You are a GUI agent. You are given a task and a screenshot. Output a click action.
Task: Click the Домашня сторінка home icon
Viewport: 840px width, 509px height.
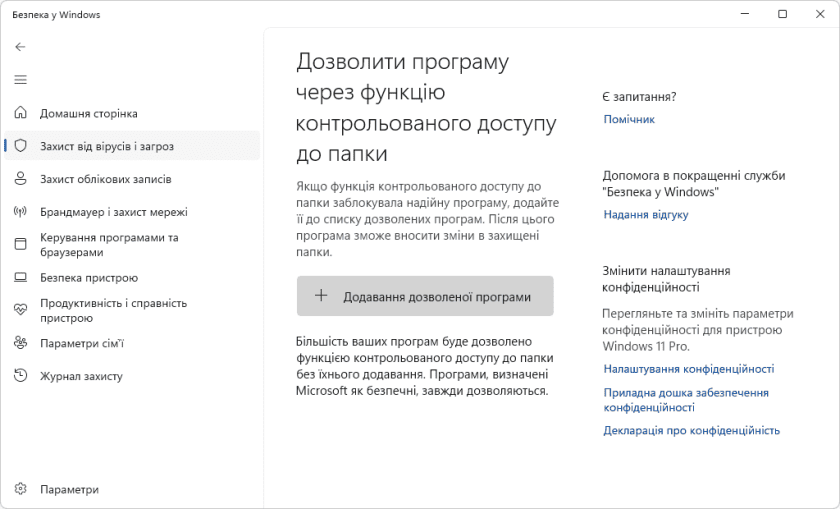coord(20,114)
